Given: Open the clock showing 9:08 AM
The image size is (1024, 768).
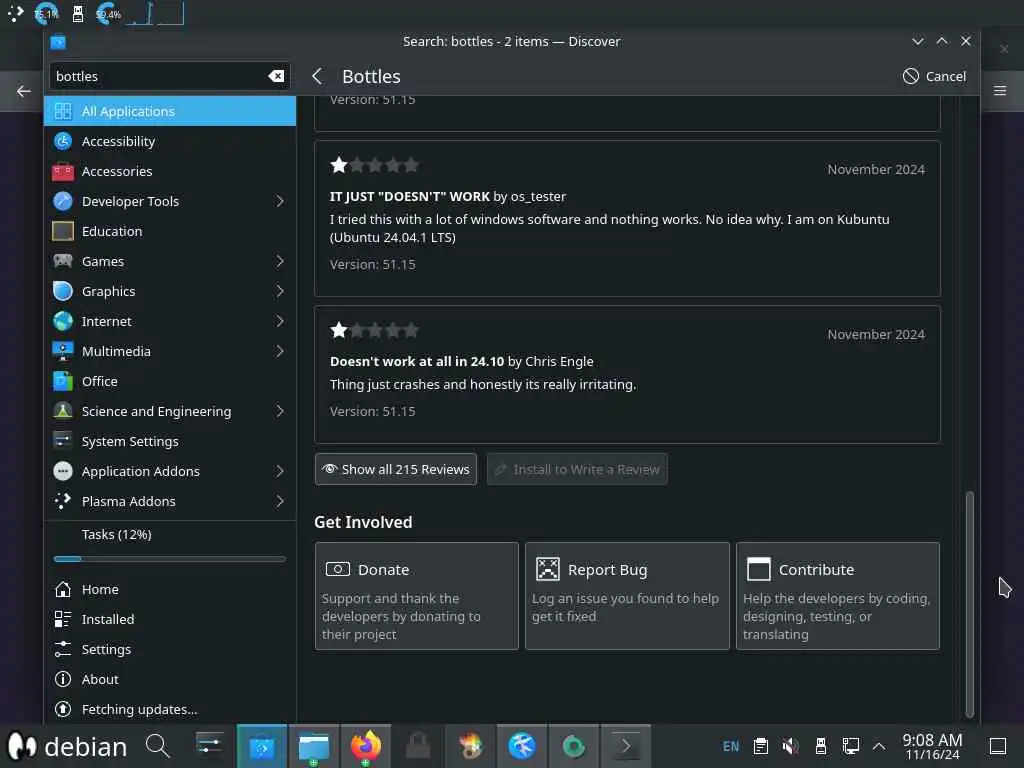Looking at the screenshot, I should 932,746.
